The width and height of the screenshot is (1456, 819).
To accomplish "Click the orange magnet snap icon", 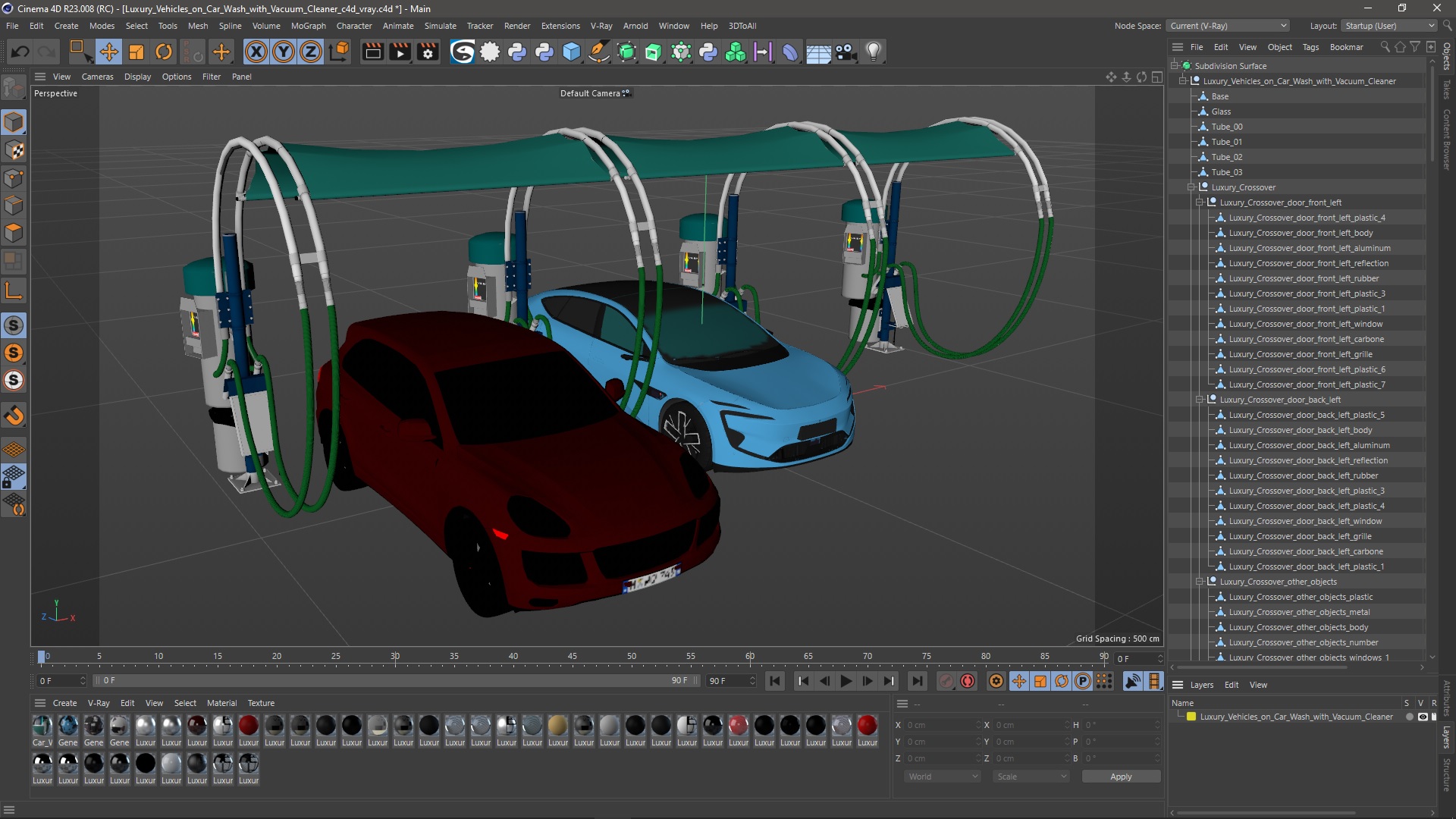I will pos(14,416).
